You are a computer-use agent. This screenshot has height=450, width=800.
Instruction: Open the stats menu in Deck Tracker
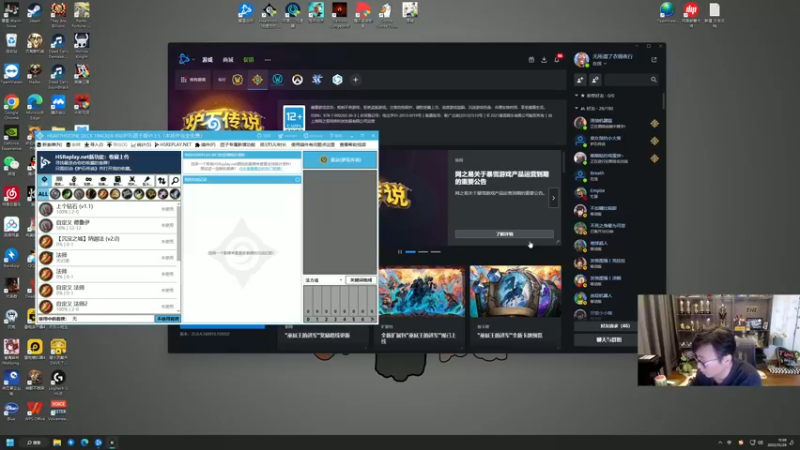tap(141, 145)
